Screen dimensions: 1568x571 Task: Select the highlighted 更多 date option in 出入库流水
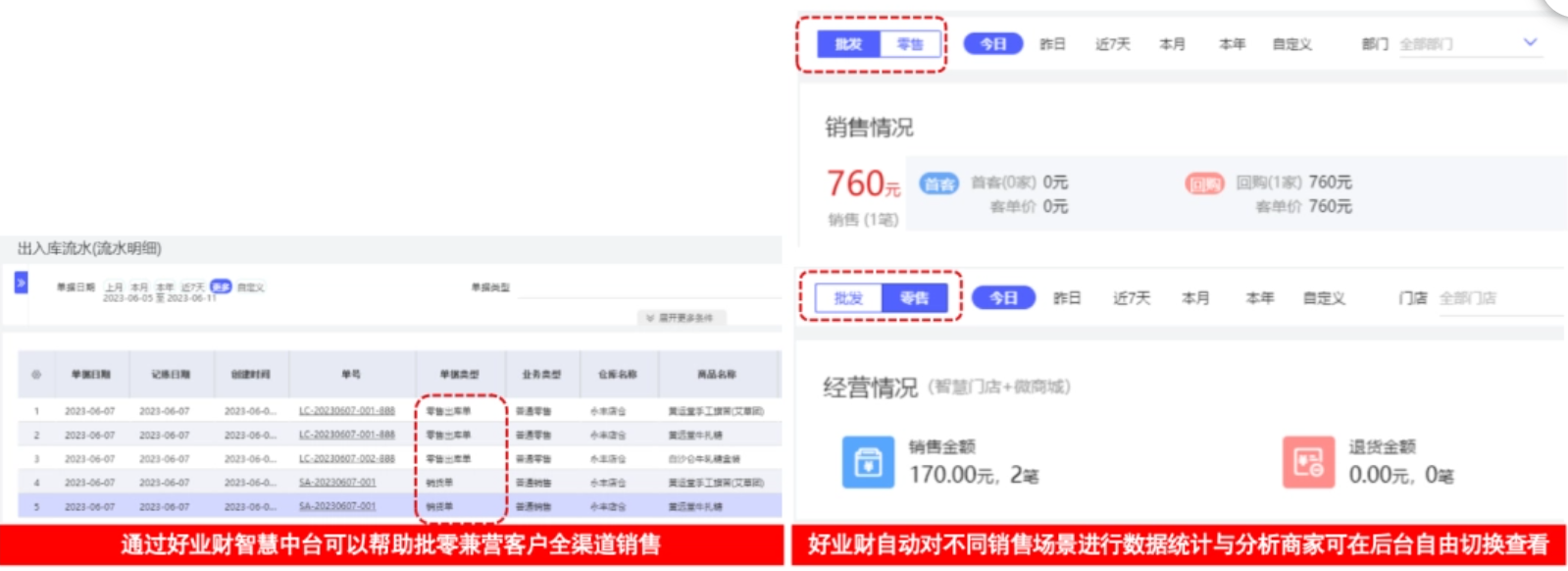click(x=221, y=286)
